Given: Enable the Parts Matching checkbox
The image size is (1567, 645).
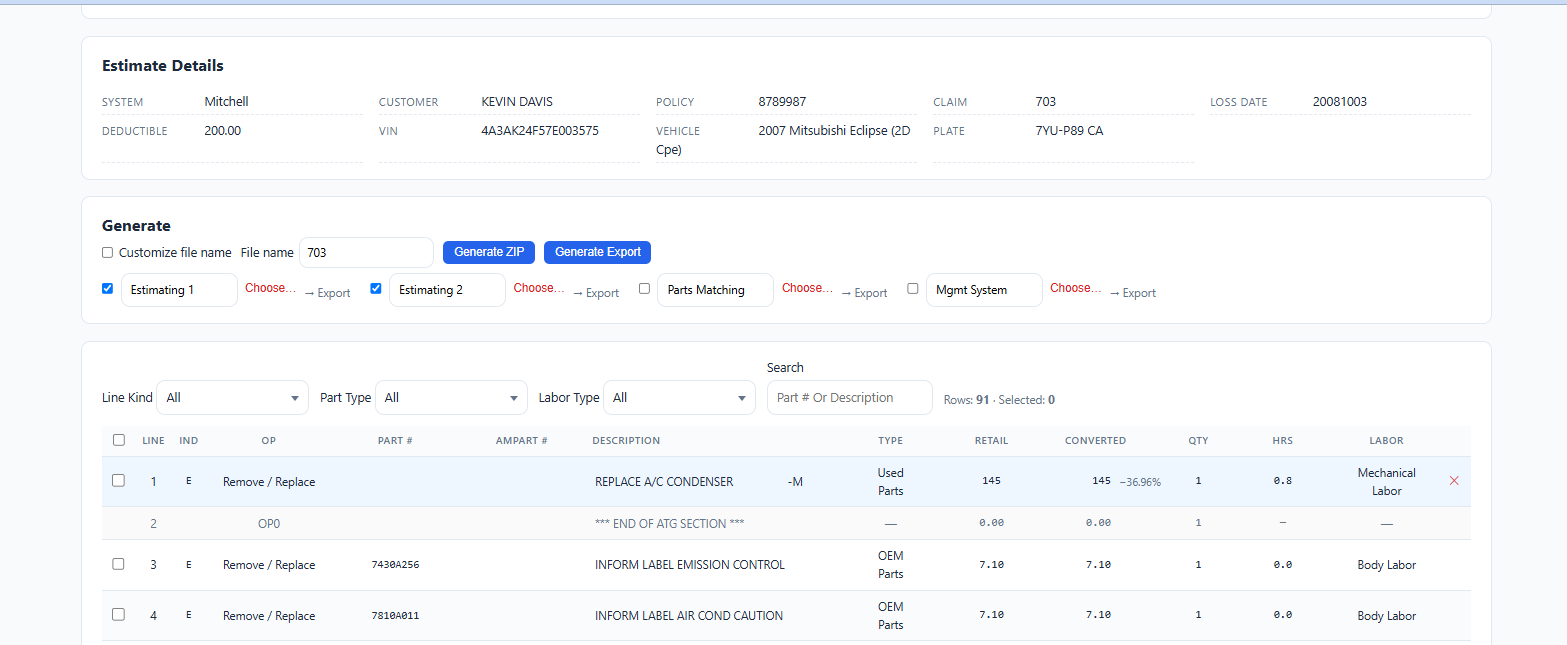Looking at the screenshot, I should [644, 288].
